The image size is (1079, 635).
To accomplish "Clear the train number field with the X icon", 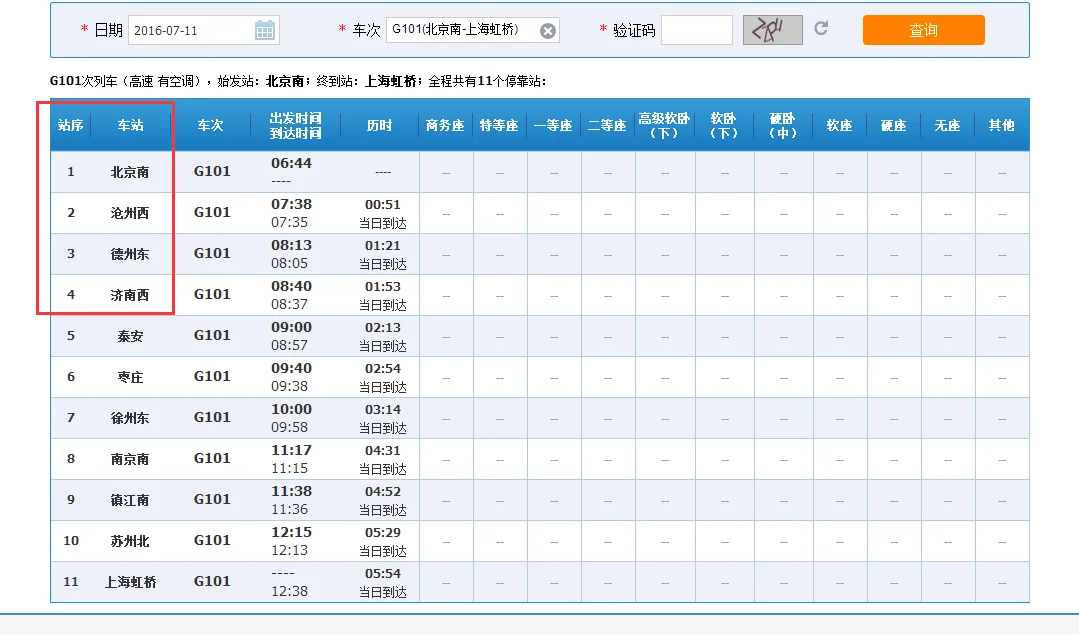I will click(548, 29).
